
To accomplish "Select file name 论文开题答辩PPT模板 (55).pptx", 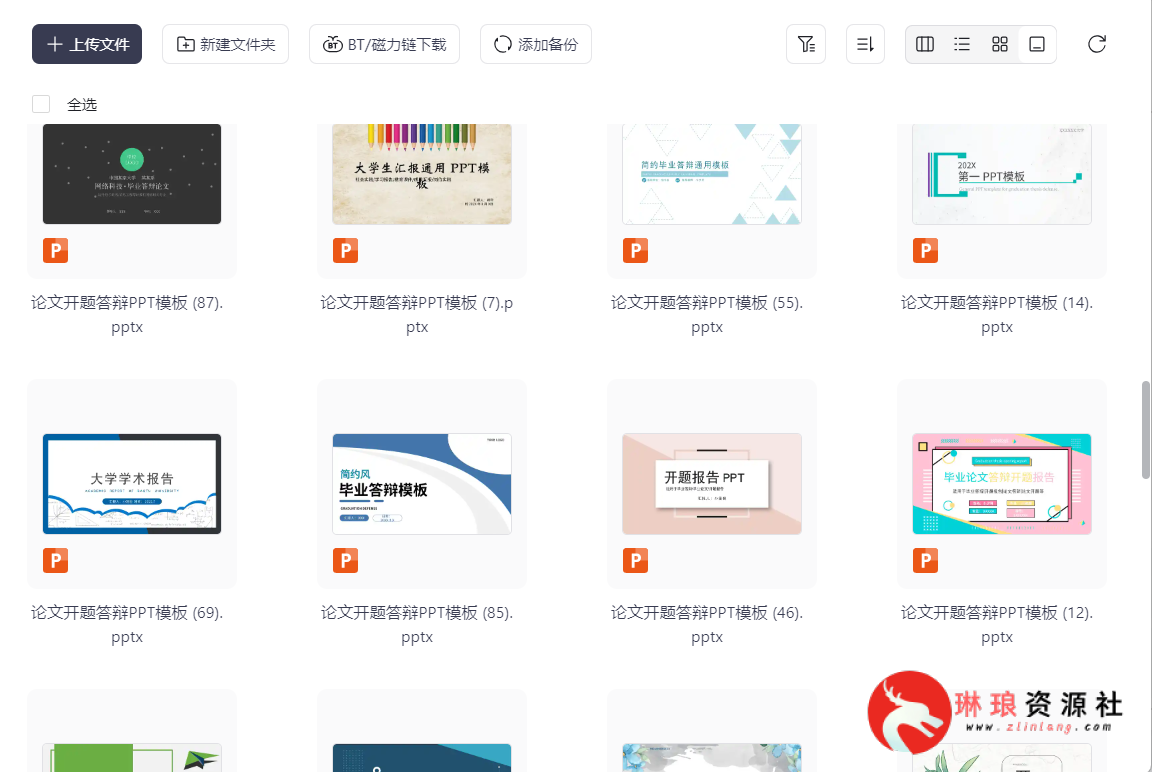I will 707,314.
